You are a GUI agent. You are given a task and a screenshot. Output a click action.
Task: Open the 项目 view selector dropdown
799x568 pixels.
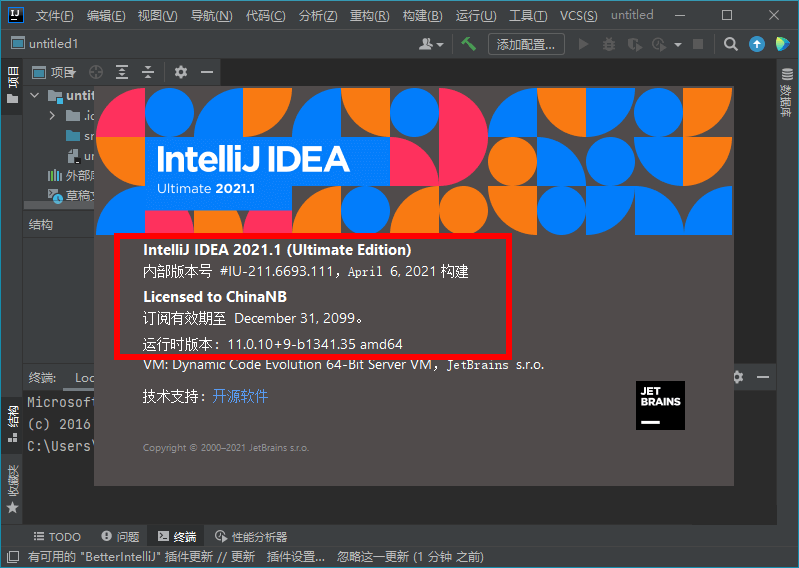54,72
